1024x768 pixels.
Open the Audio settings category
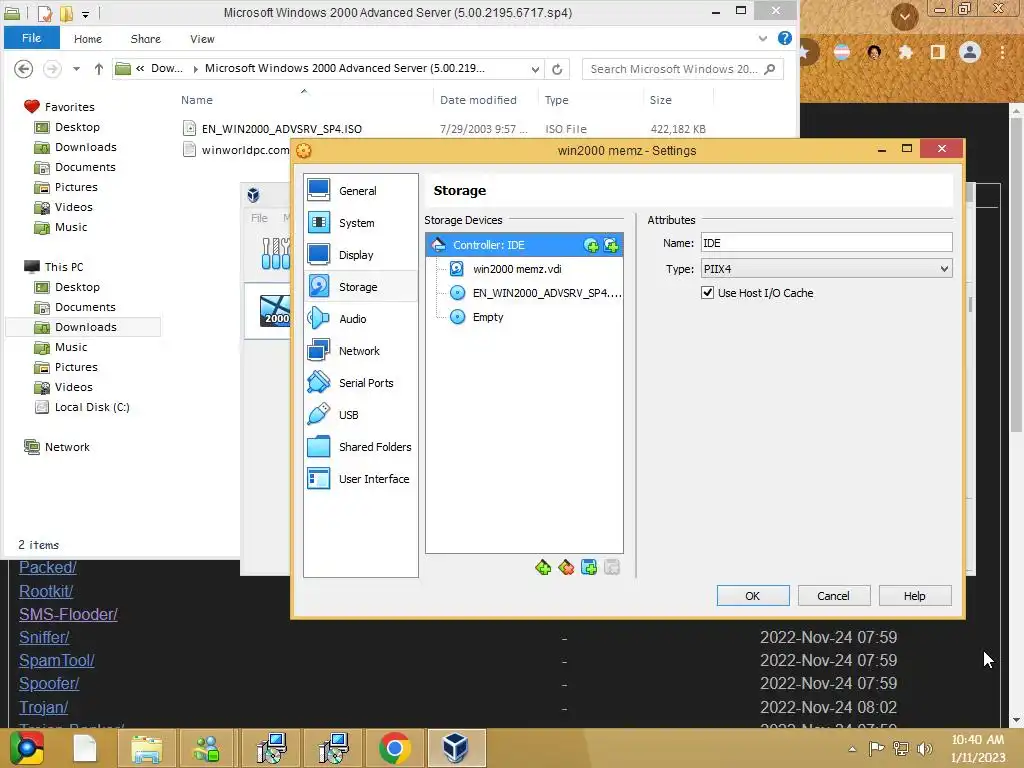tap(360, 319)
